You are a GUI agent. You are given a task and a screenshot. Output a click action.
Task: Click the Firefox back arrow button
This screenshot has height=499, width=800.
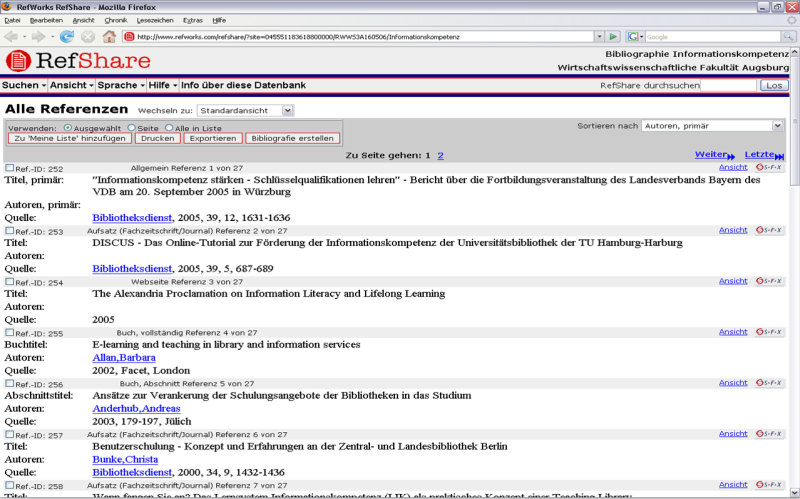pos(11,36)
